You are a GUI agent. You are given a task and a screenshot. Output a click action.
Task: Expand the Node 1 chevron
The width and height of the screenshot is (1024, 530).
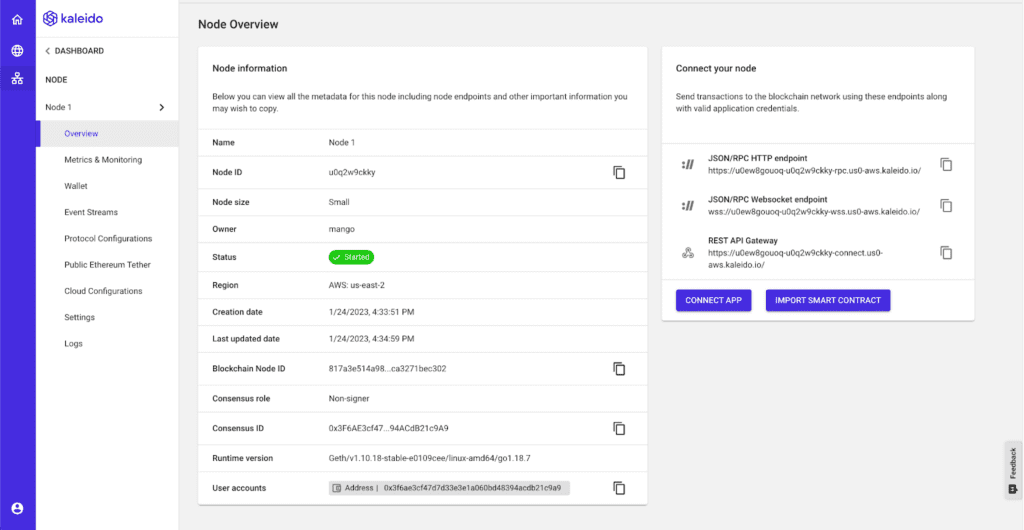[x=162, y=107]
